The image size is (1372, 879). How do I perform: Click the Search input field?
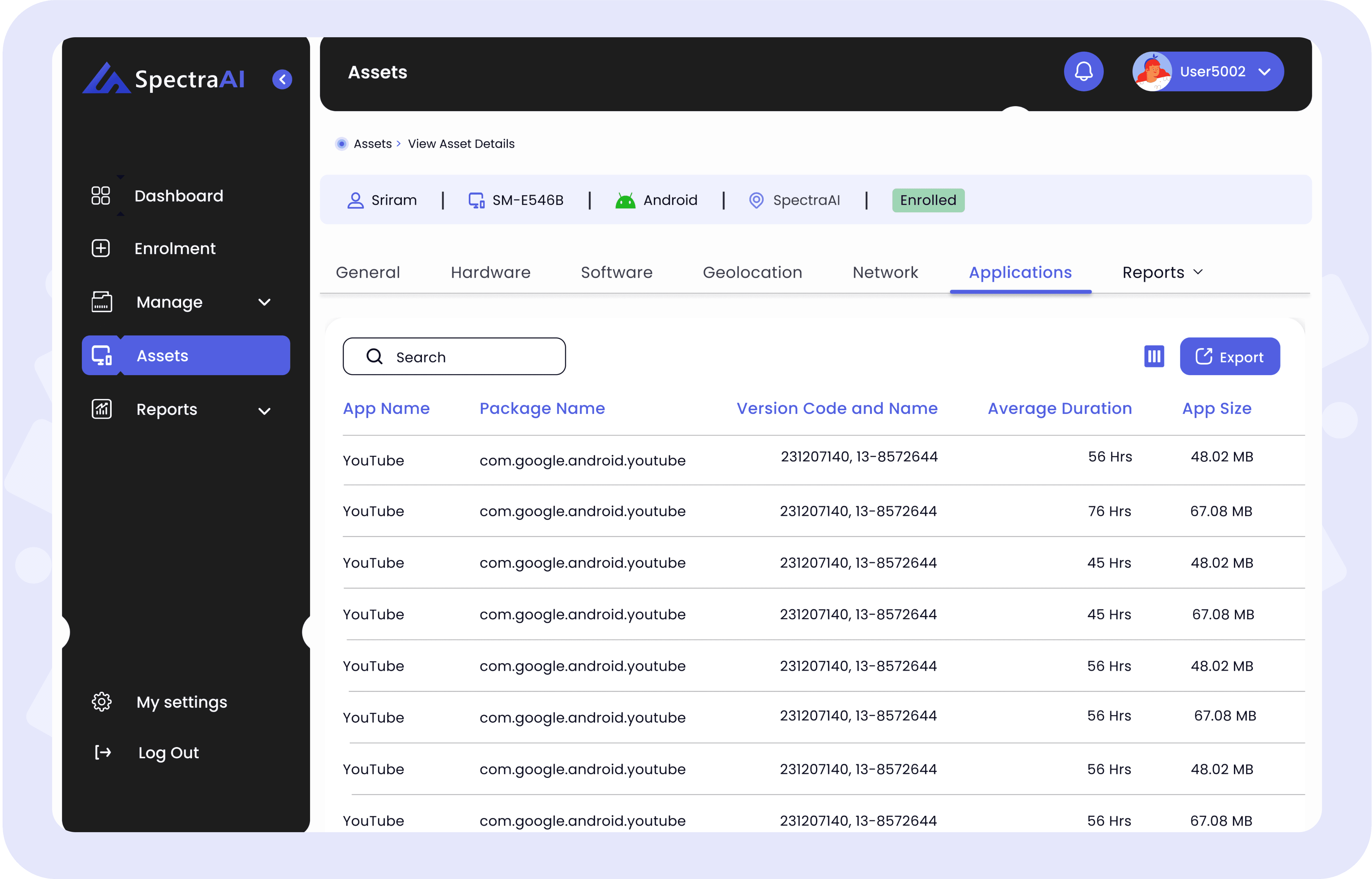[x=454, y=356]
